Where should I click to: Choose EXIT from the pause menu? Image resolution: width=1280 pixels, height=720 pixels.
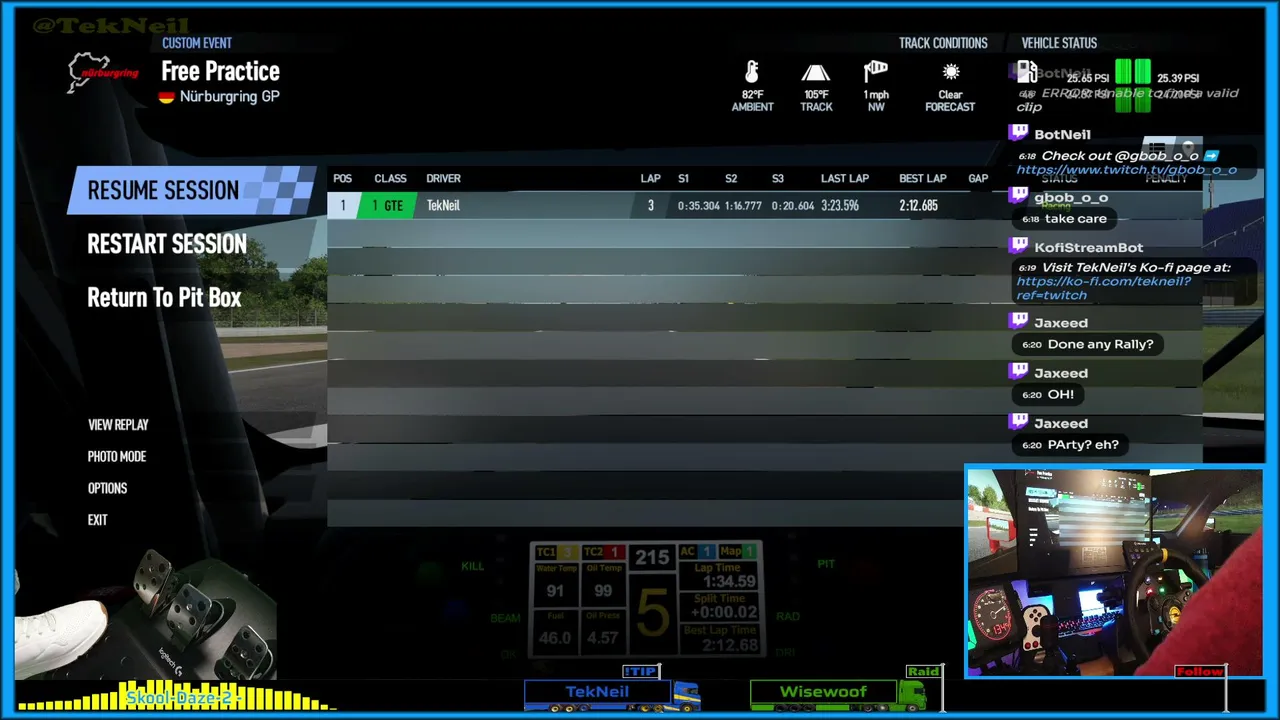(x=97, y=520)
